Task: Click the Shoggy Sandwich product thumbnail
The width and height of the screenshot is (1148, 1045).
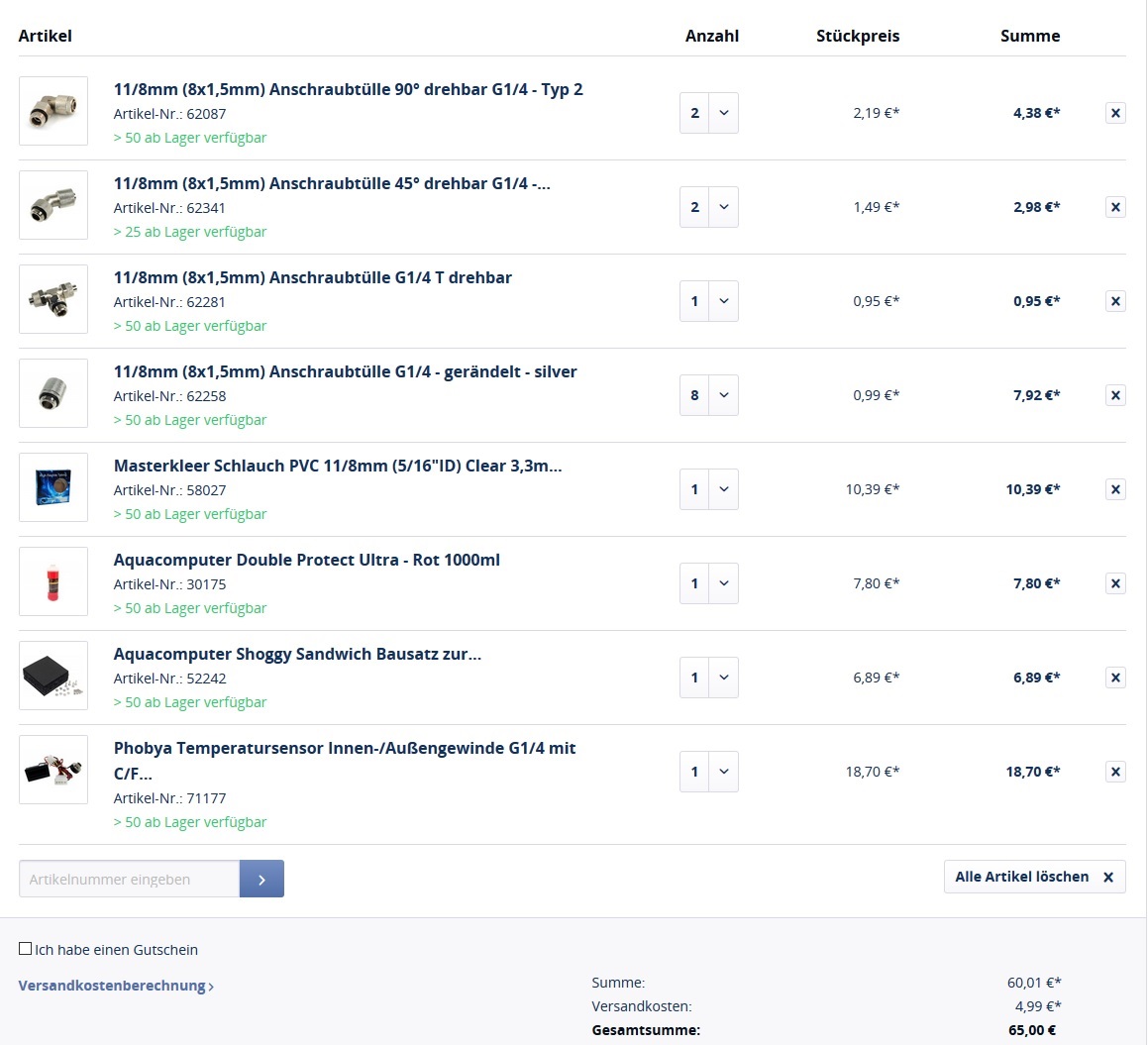Action: (x=53, y=676)
